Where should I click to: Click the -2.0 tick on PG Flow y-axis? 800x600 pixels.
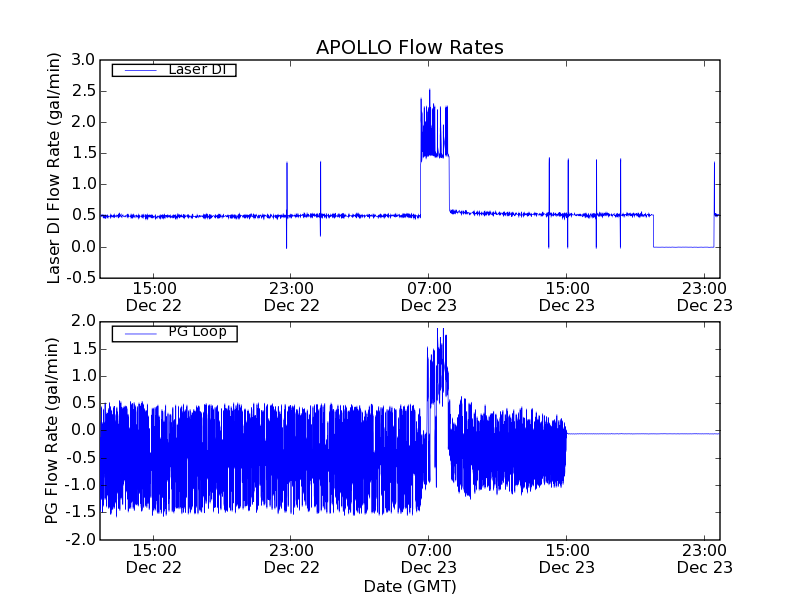pos(80,539)
